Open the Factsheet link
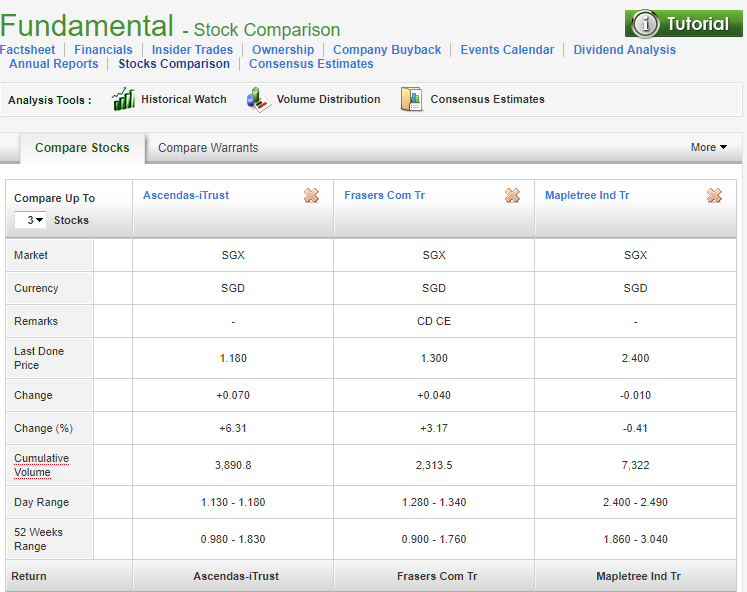Image resolution: width=747 pixels, height=592 pixels. click(x=27, y=50)
